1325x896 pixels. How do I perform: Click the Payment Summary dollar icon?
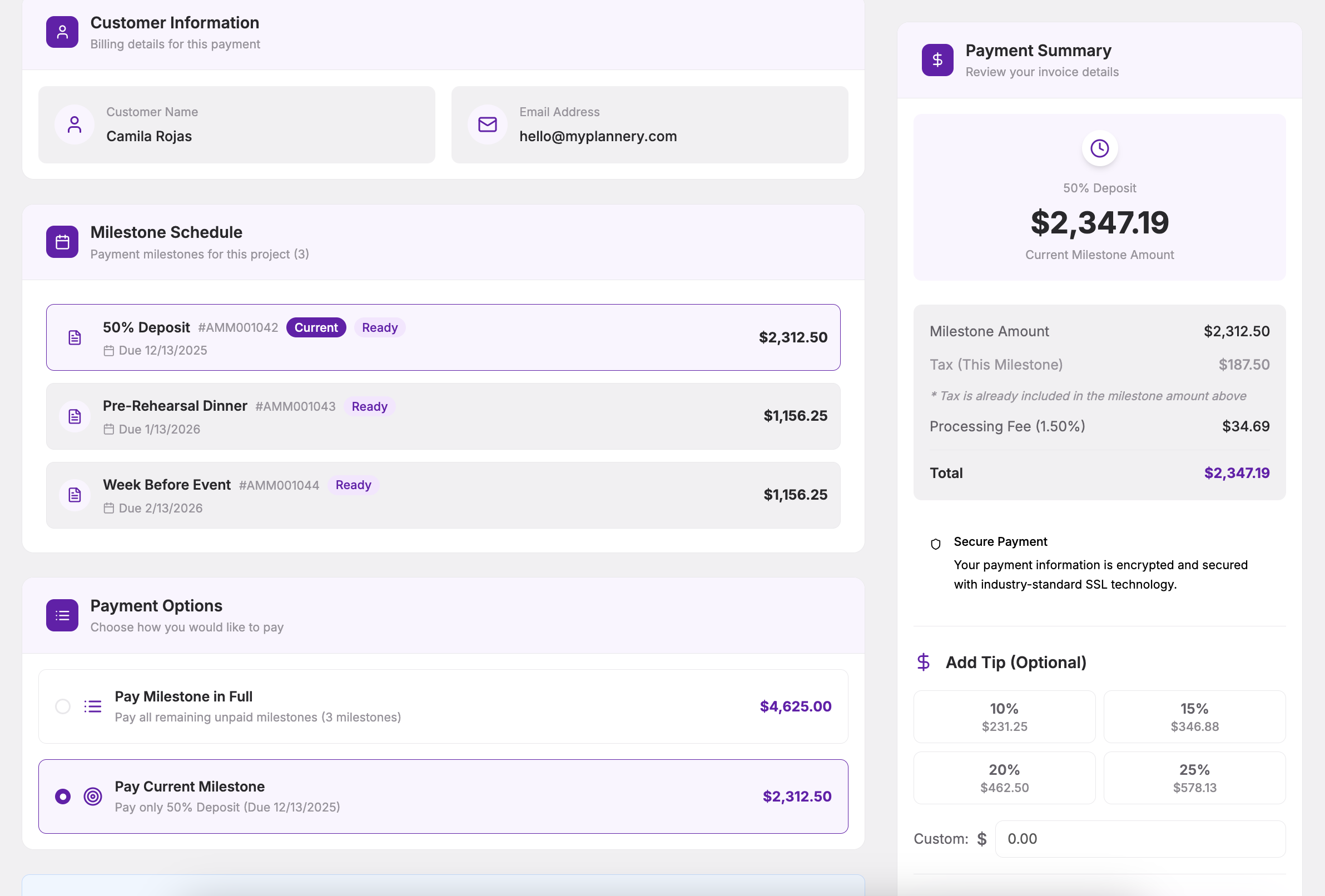[937, 60]
